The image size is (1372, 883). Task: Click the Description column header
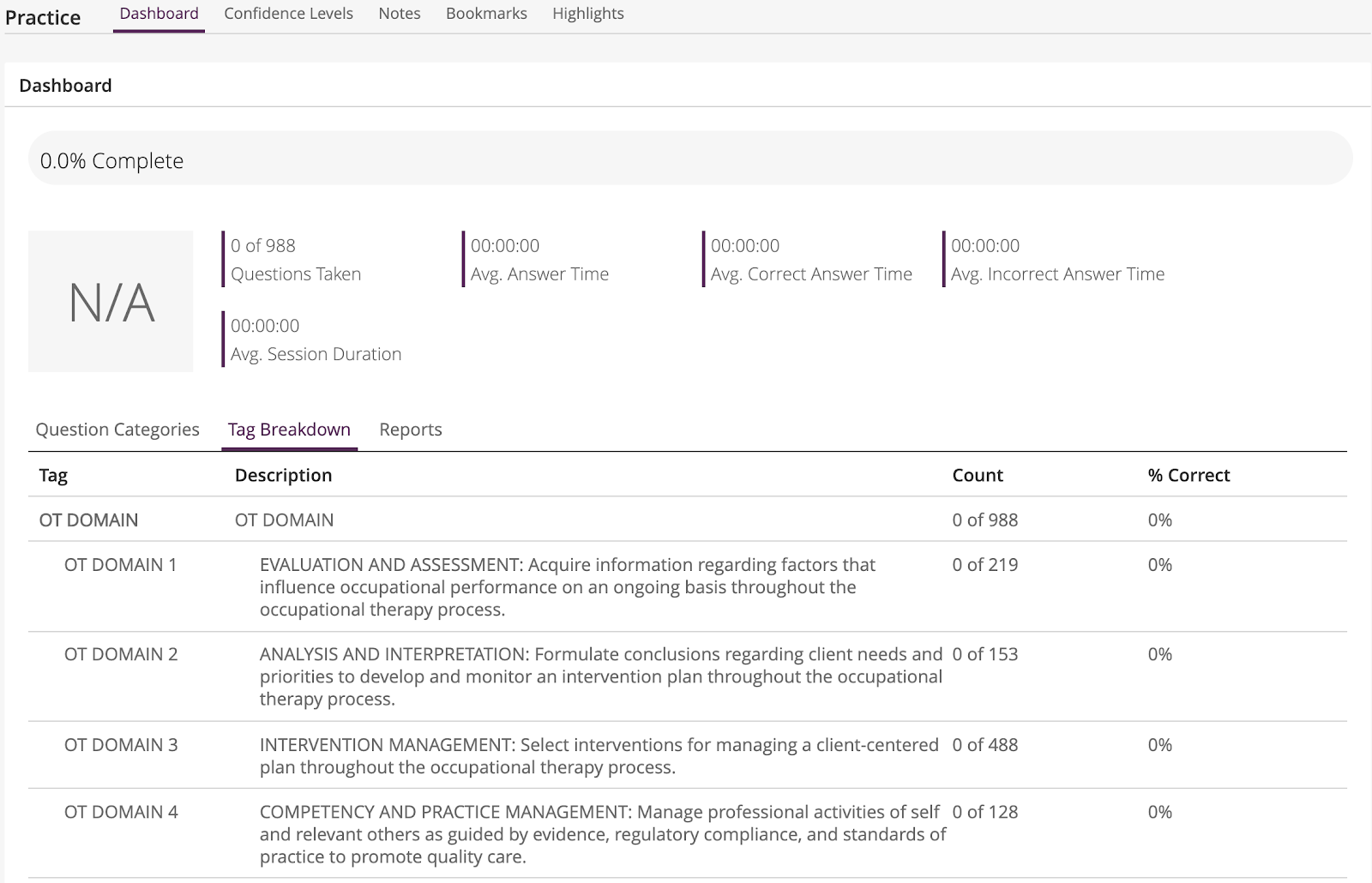(283, 475)
